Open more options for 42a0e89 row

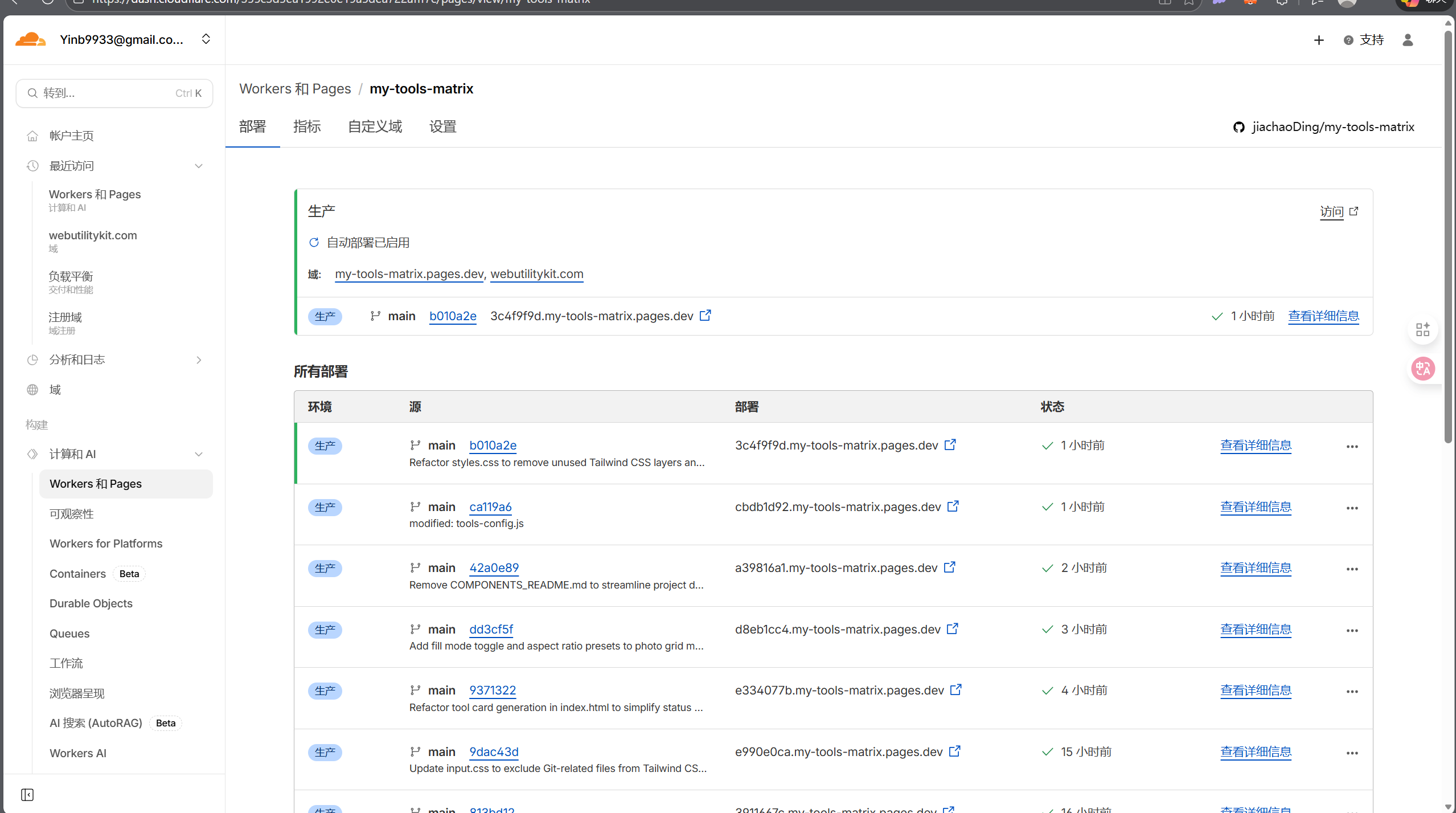point(1352,569)
